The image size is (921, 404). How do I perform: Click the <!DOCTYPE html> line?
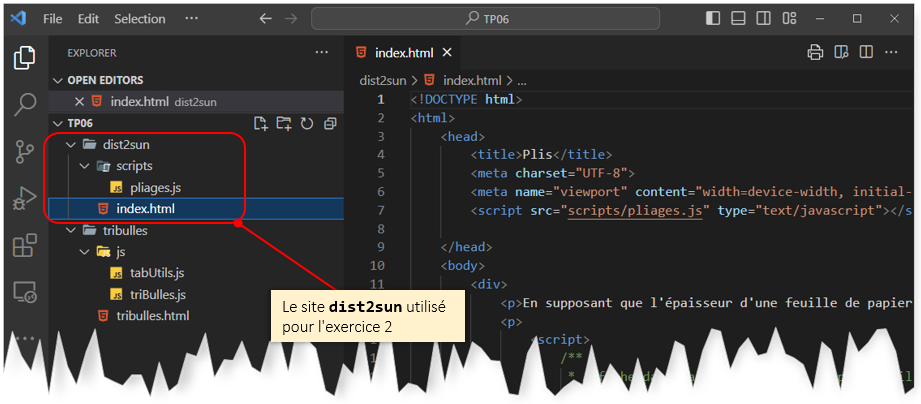pyautogui.click(x=466, y=99)
